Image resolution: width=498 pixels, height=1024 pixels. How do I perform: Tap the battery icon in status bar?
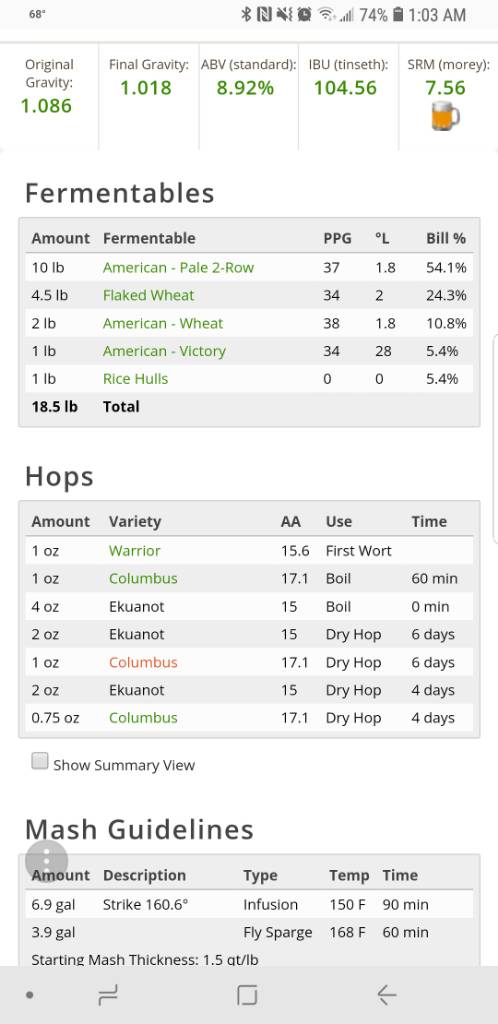[x=397, y=14]
